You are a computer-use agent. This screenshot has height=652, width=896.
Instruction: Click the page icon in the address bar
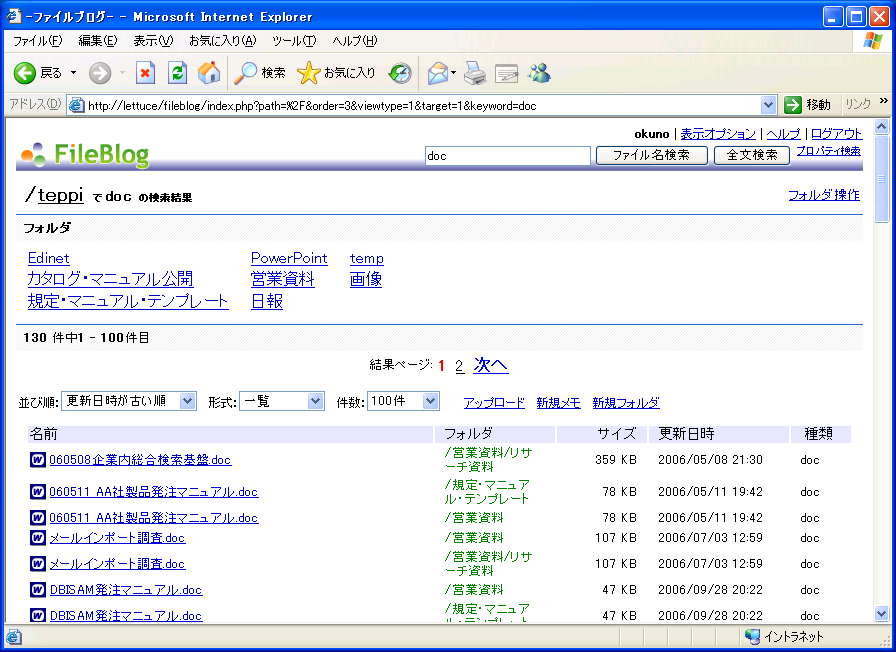coord(77,105)
